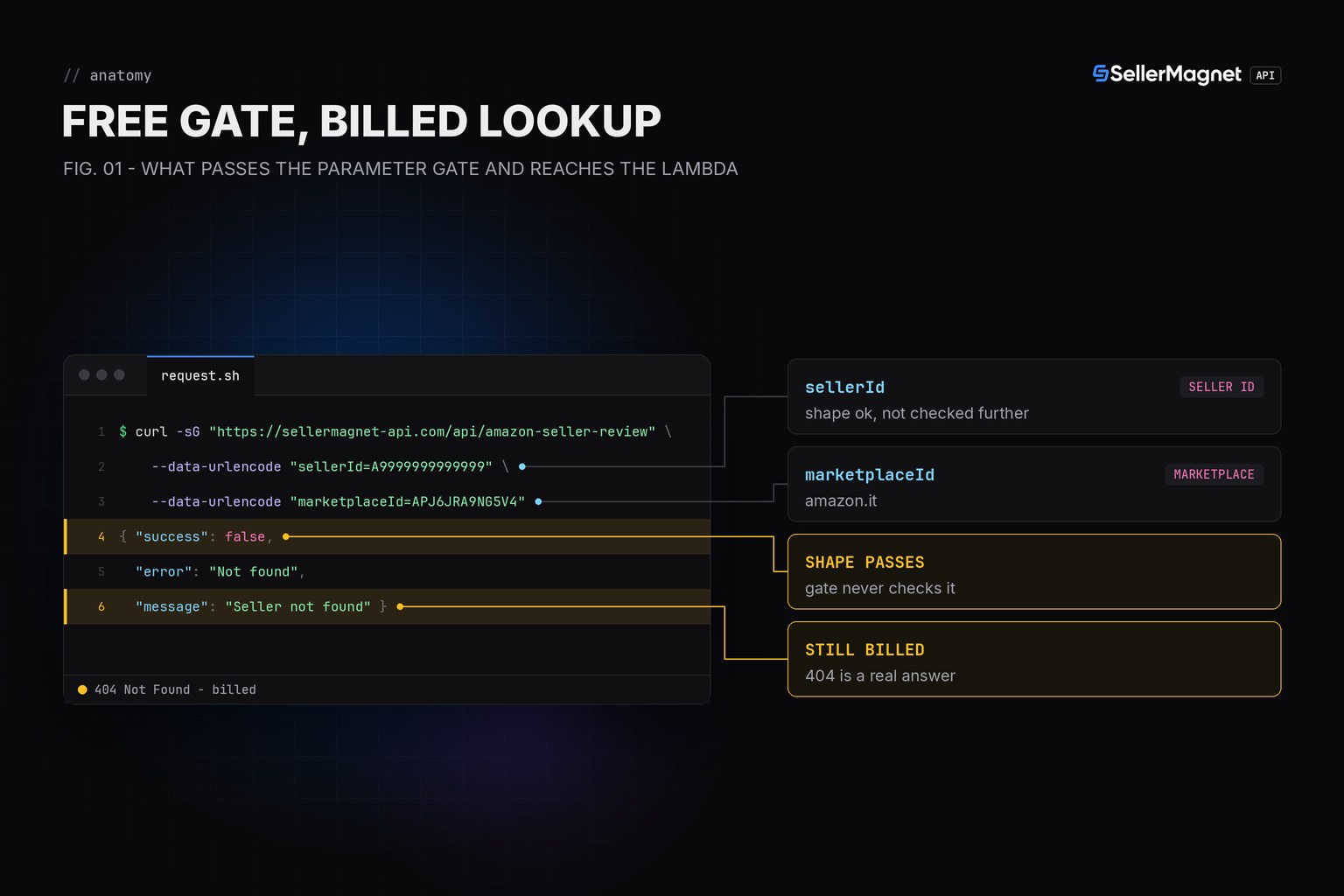Image resolution: width=1344 pixels, height=896 pixels.
Task: Open the marketplaceId amazon.it card
Action: coord(1034,484)
